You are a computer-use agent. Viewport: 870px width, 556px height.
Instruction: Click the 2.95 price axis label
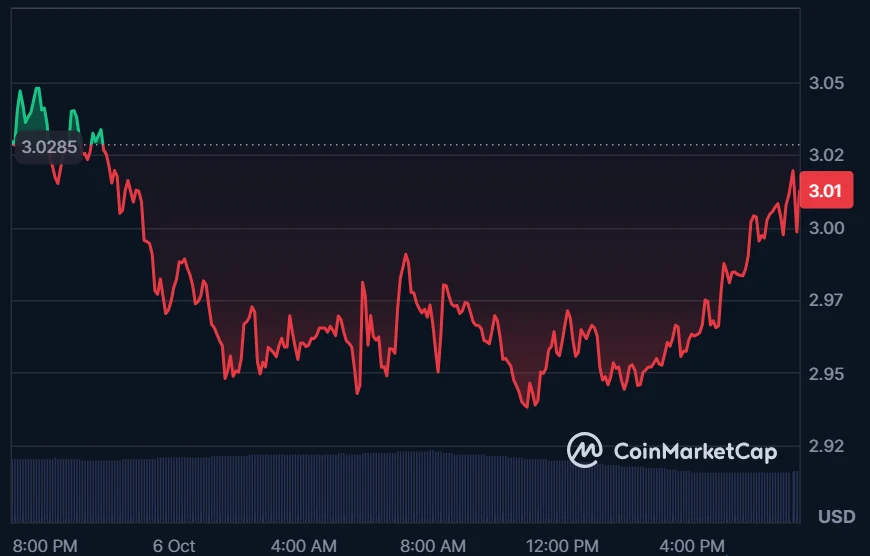826,374
